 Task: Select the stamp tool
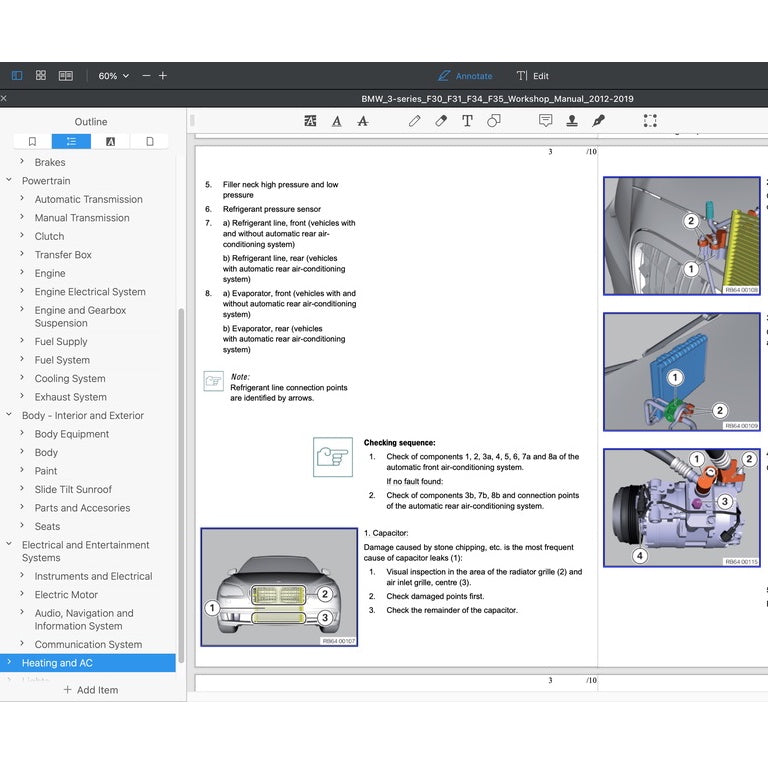click(572, 120)
